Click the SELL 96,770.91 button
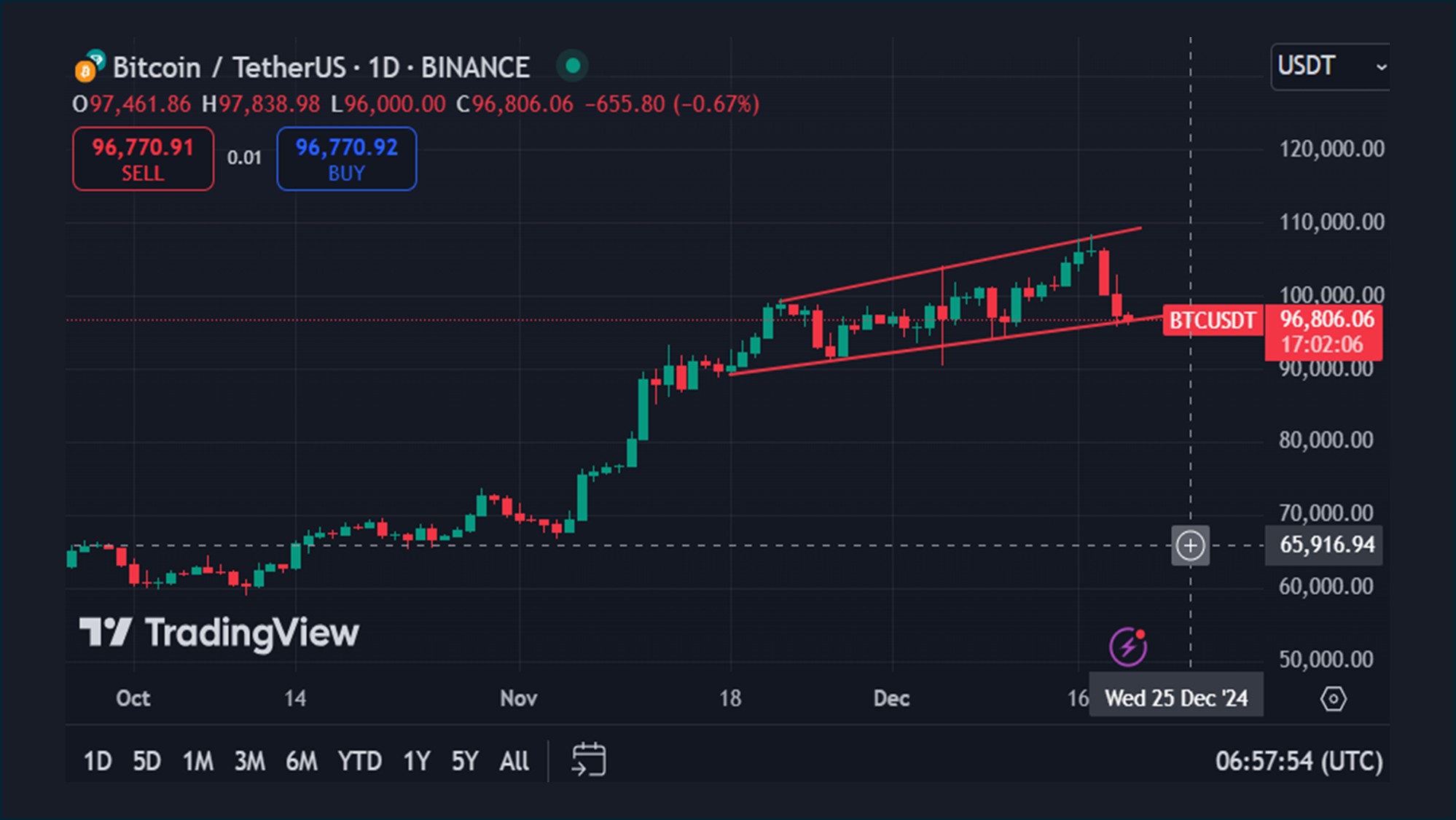The image size is (1456, 820). pos(143,159)
